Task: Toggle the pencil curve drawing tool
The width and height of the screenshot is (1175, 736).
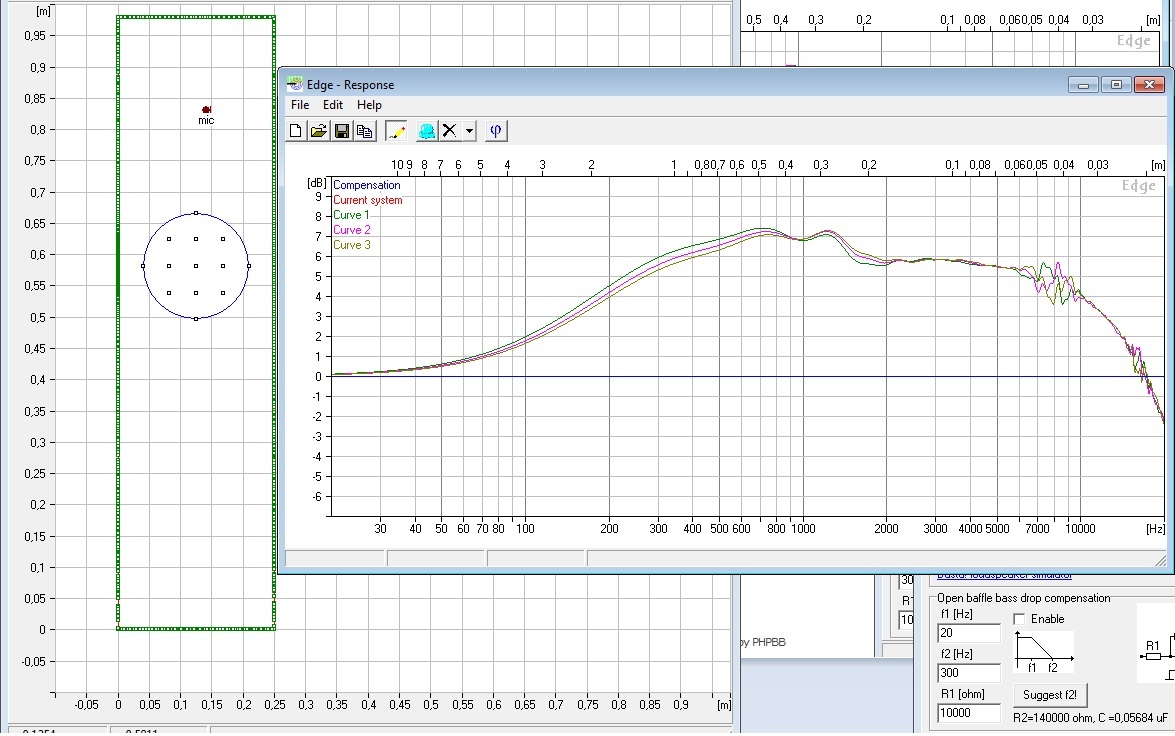Action: (x=396, y=131)
